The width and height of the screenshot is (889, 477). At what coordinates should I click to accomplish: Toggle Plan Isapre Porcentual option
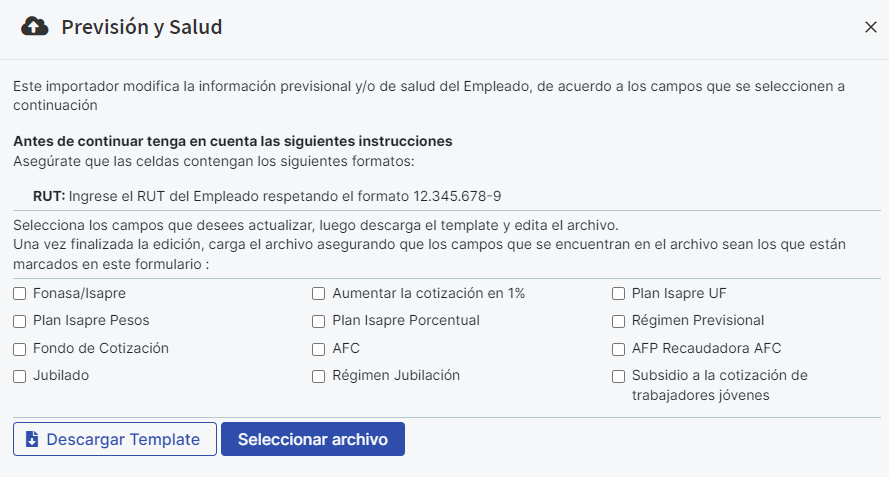point(319,321)
